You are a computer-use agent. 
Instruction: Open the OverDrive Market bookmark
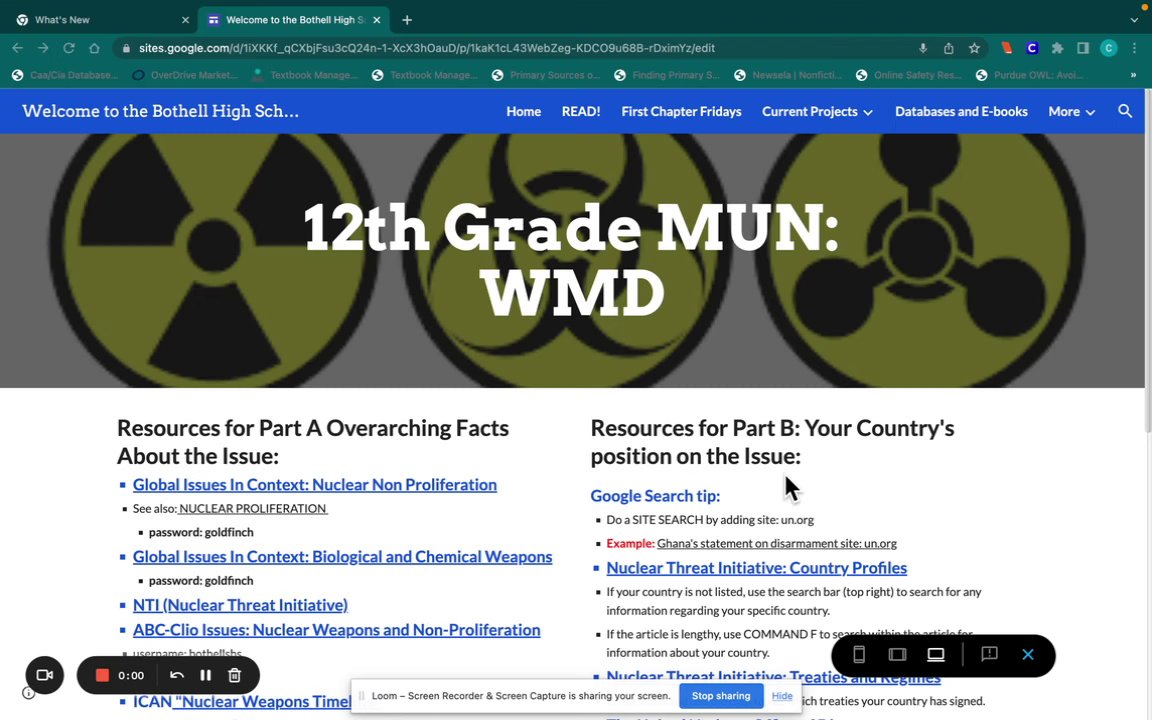coord(185,74)
